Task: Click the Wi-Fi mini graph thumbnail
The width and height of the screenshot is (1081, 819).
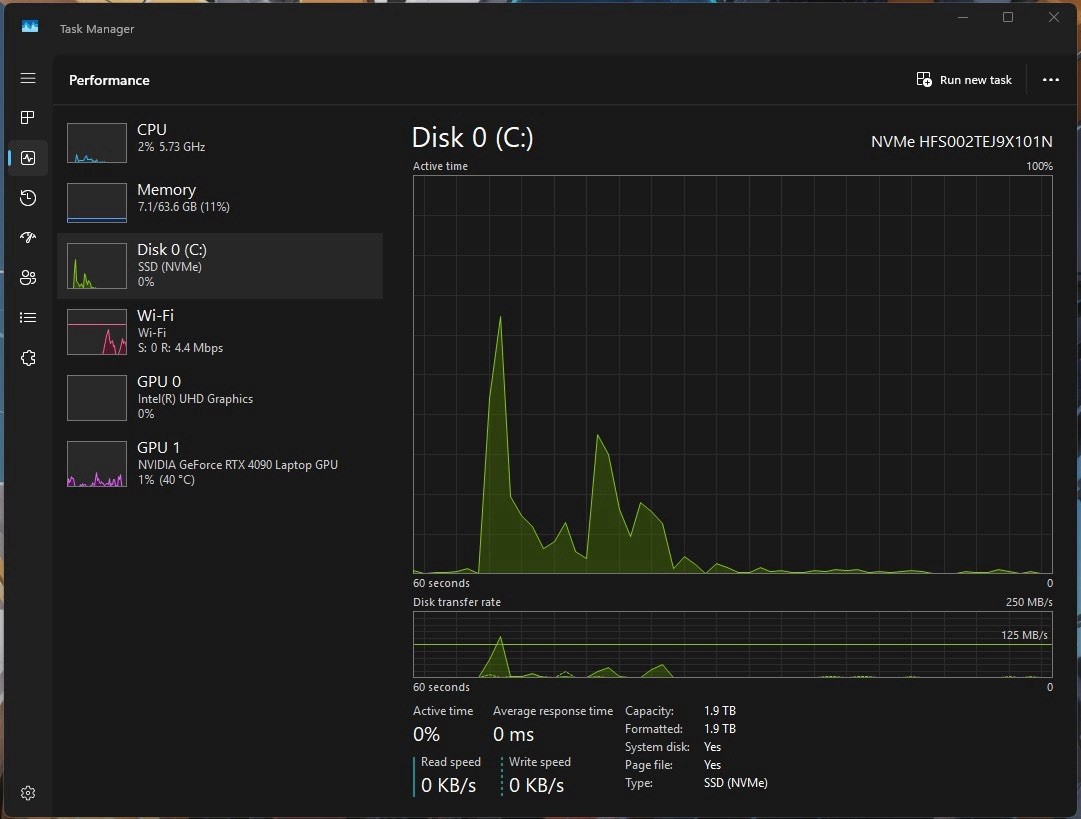Action: 97,332
